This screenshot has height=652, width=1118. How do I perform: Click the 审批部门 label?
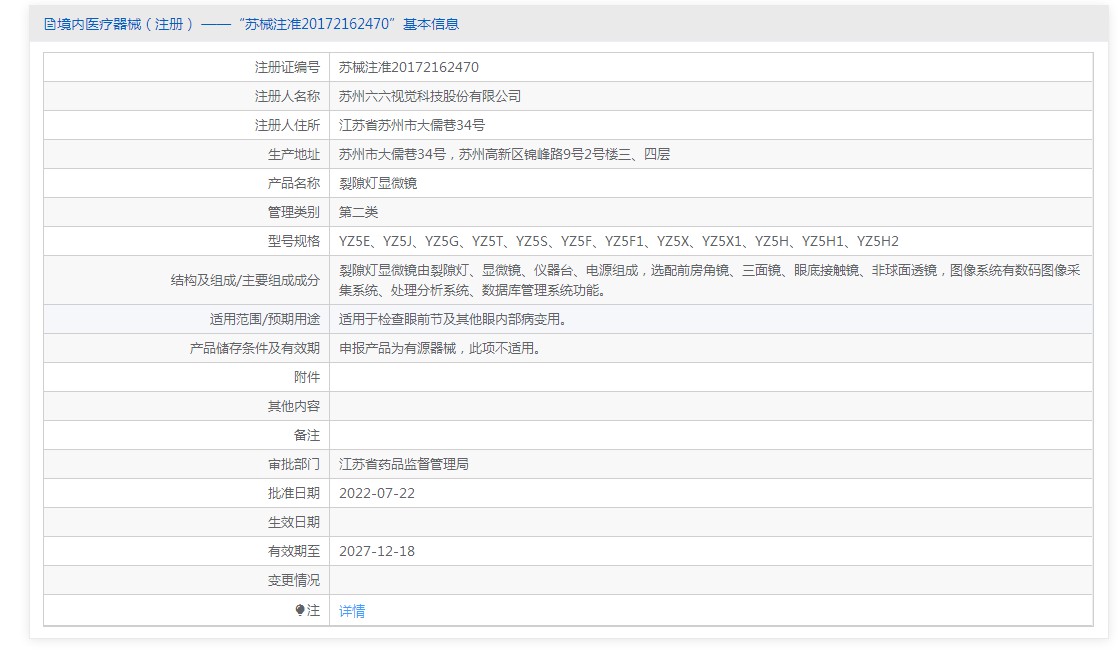(294, 464)
